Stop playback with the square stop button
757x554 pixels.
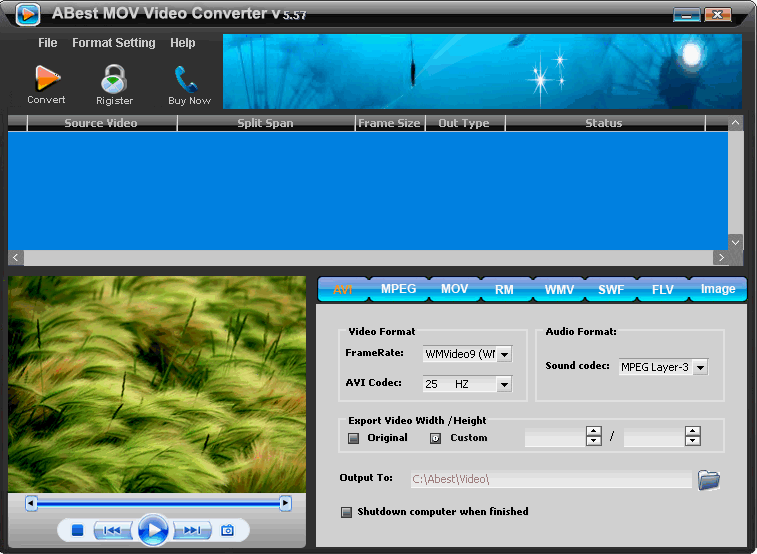tap(77, 530)
